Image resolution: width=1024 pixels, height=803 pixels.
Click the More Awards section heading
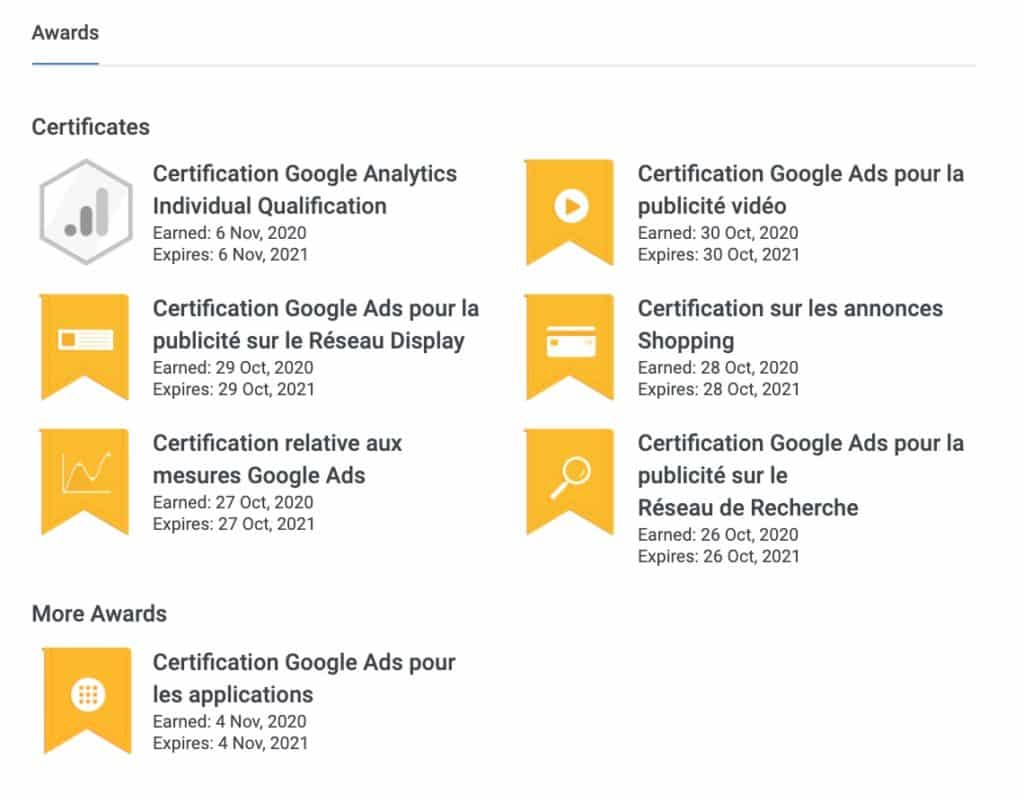[x=99, y=614]
